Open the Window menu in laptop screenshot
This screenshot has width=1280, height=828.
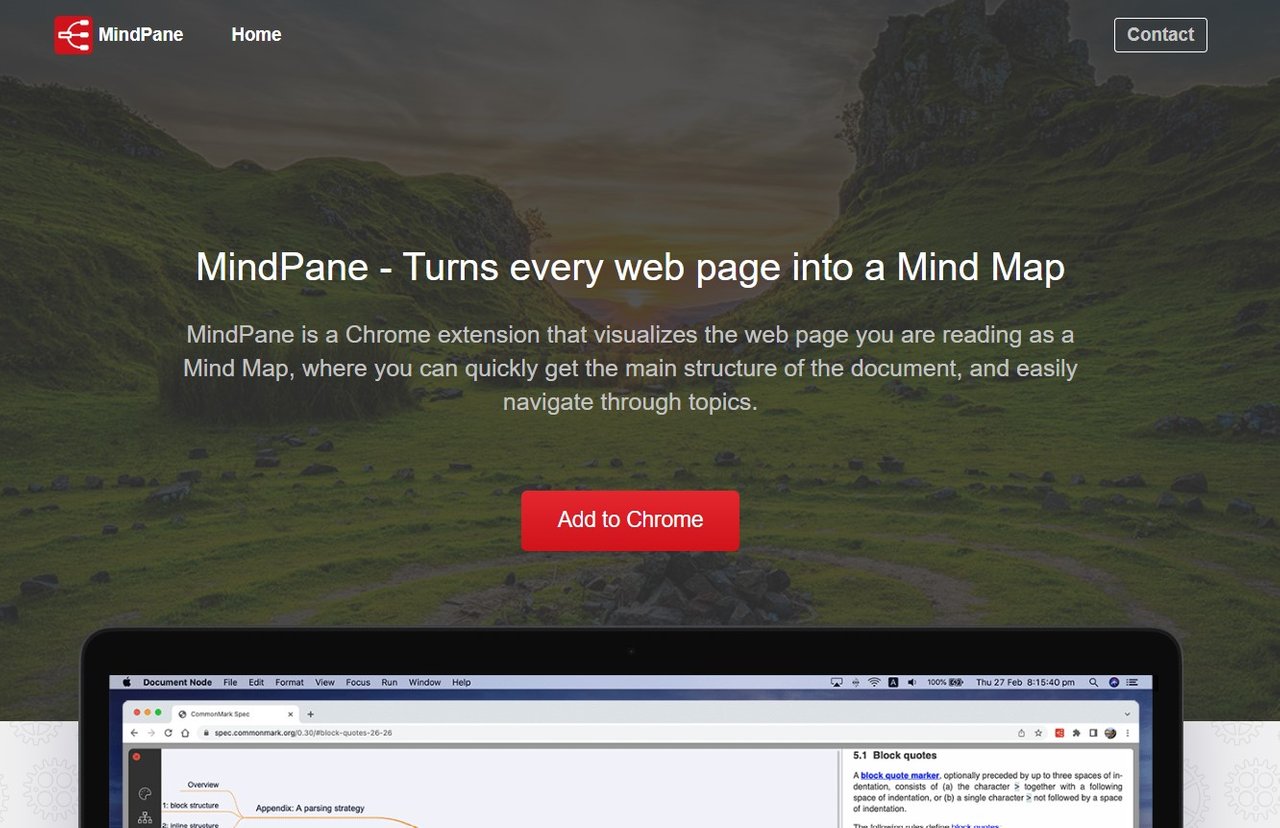point(425,682)
